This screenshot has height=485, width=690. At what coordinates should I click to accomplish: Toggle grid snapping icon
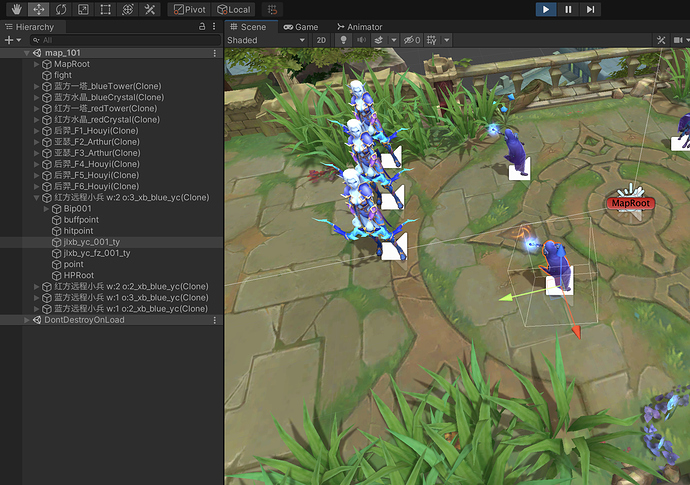(x=272, y=9)
